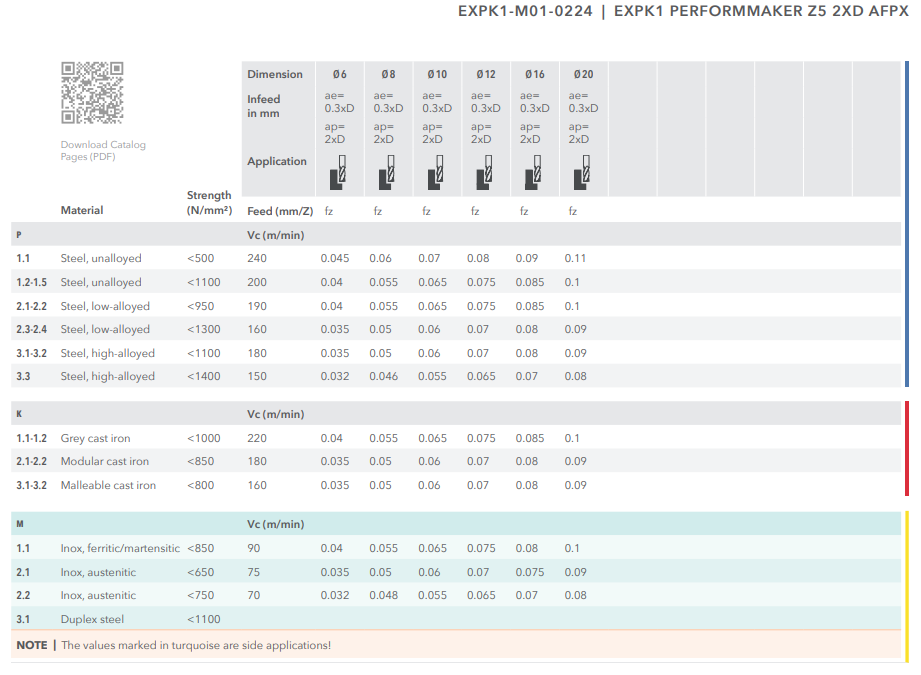Select the Ø6 dimension column header
The width and height of the screenshot is (921, 675).
coord(338,74)
